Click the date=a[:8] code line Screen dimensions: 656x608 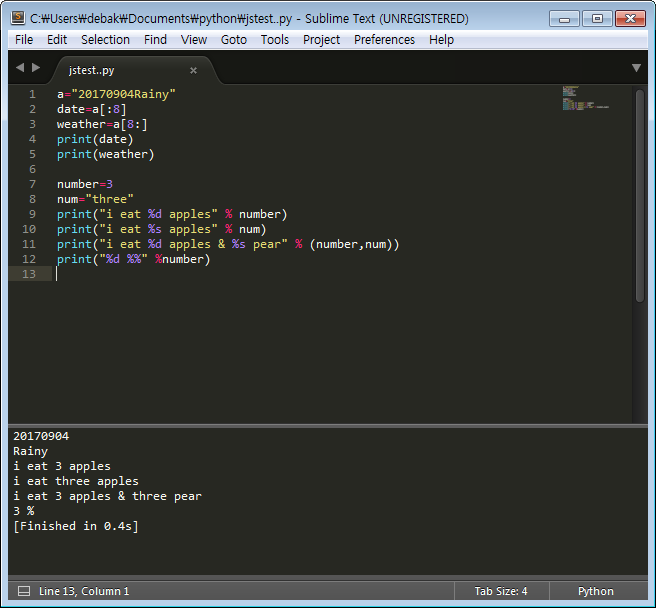click(x=92, y=109)
